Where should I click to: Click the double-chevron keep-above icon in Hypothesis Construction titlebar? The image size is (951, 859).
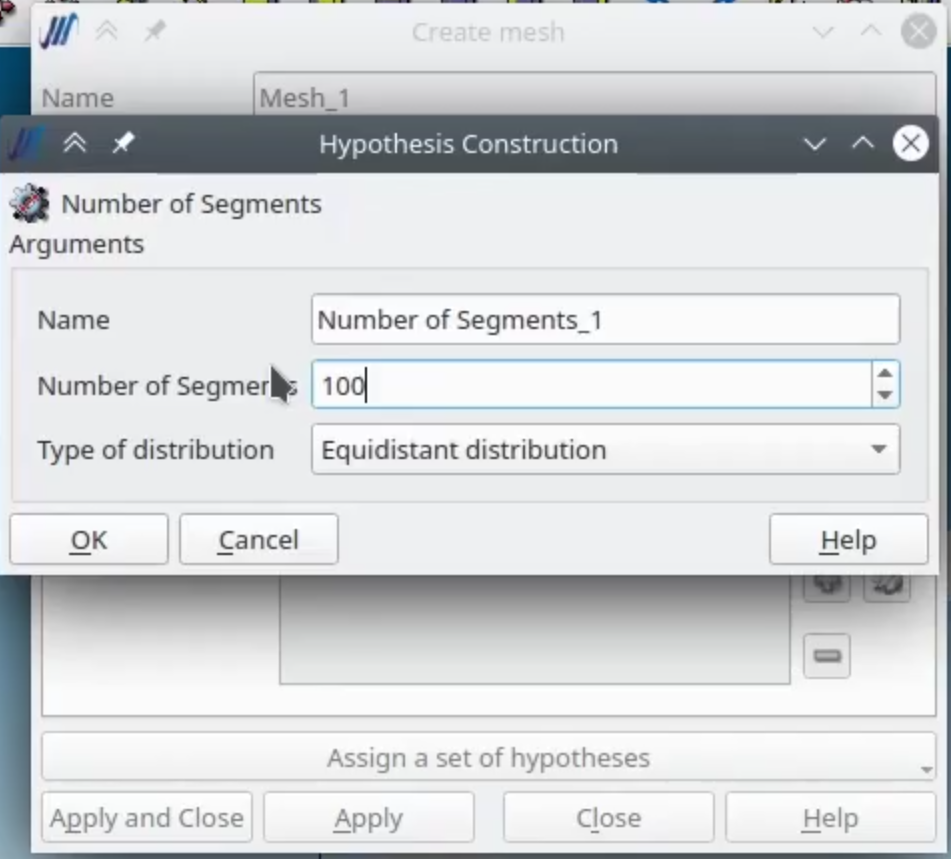(75, 143)
